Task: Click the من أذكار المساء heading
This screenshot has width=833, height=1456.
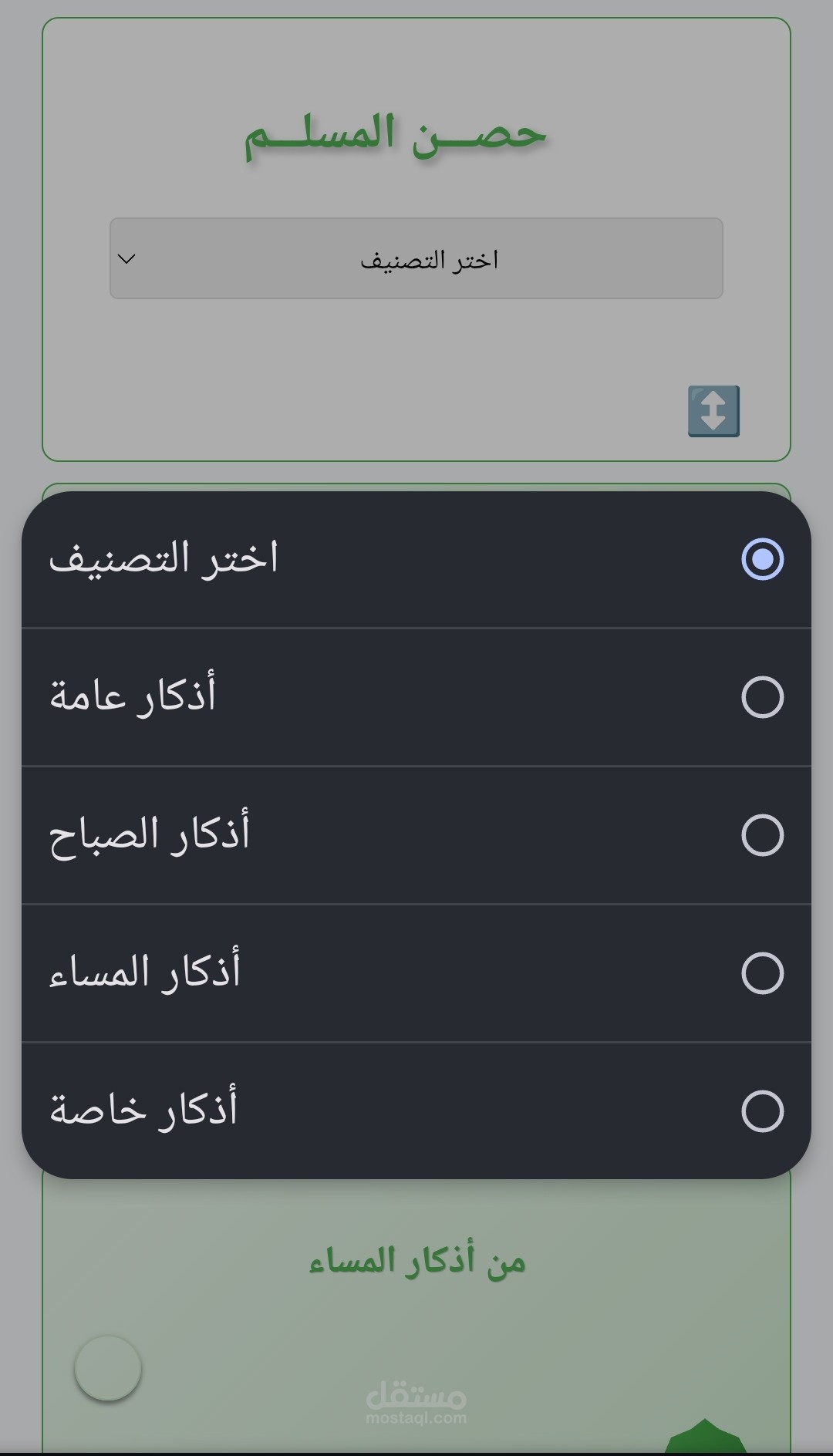Action: click(417, 1262)
